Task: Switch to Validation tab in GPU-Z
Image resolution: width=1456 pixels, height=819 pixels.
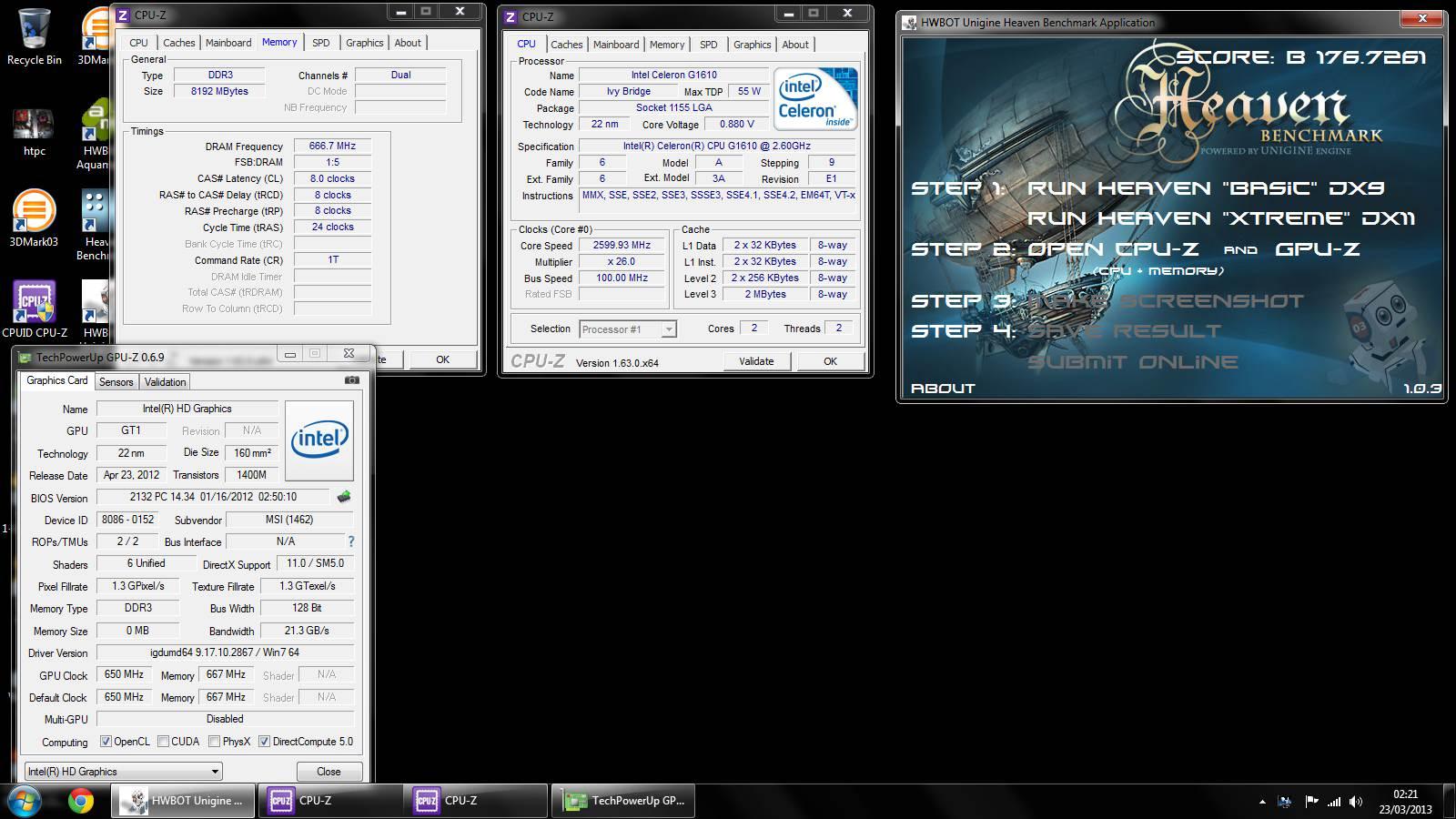Action: click(165, 382)
